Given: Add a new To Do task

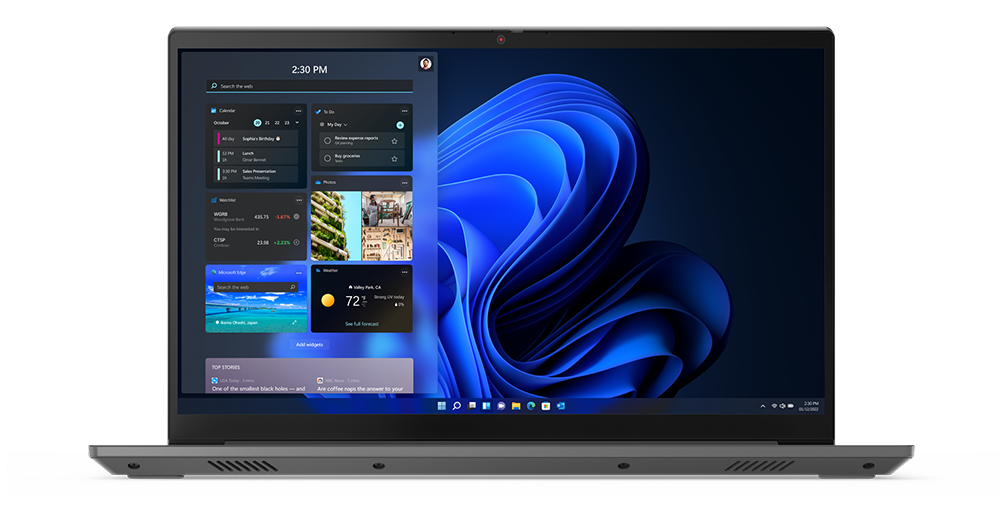Looking at the screenshot, I should 400,125.
